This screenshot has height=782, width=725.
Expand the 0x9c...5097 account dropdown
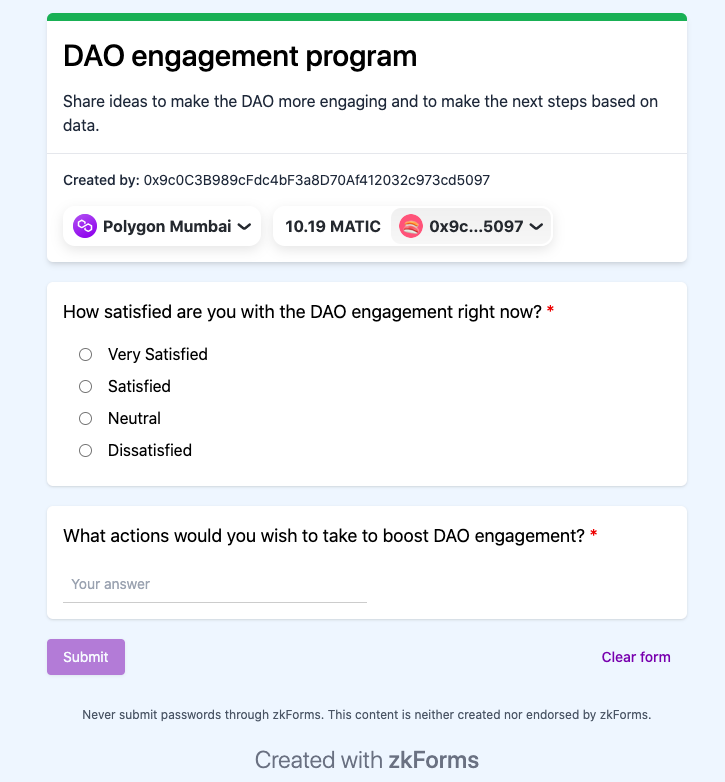[471, 227]
